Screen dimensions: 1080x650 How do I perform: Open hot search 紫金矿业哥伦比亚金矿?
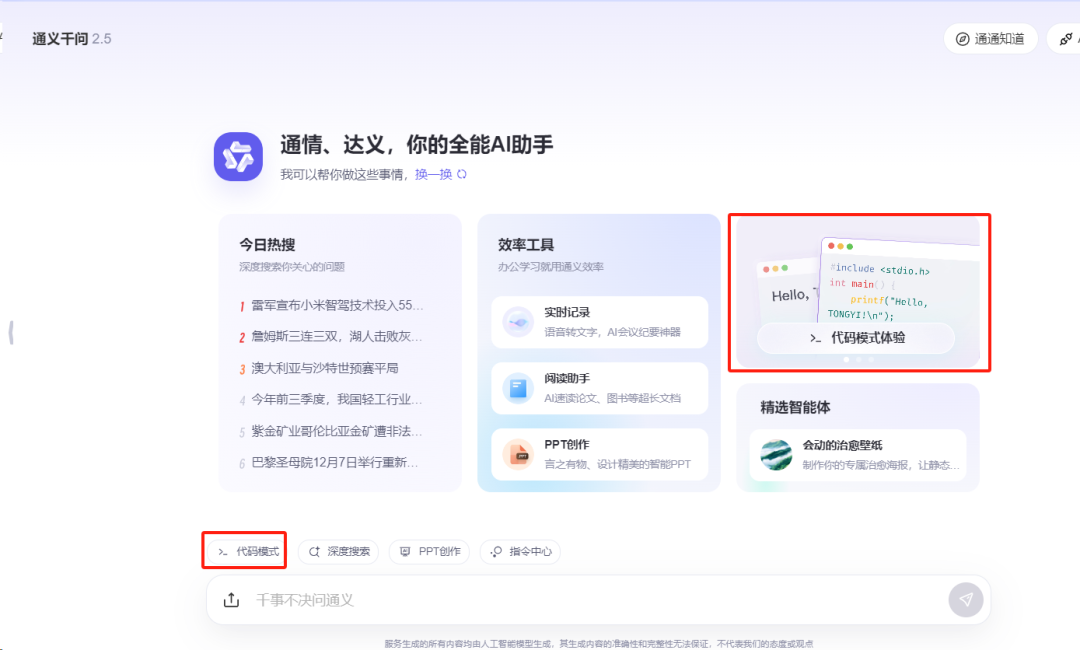337,431
